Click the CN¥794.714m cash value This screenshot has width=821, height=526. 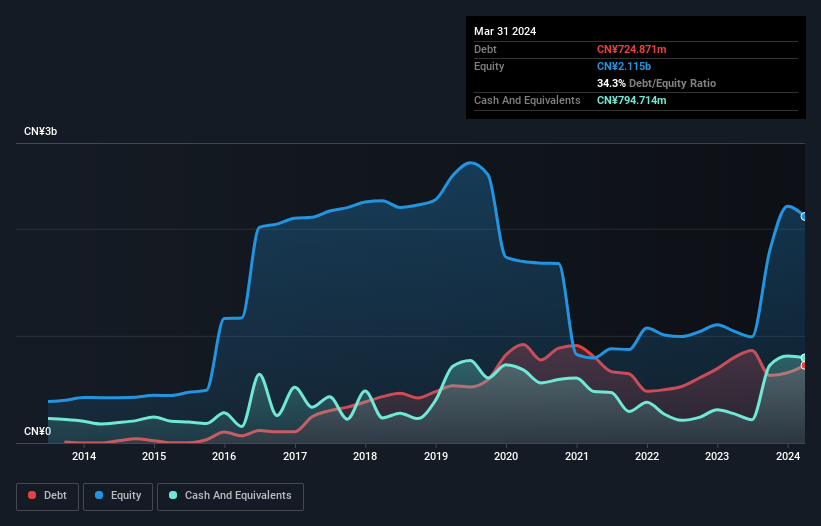pyautogui.click(x=631, y=100)
